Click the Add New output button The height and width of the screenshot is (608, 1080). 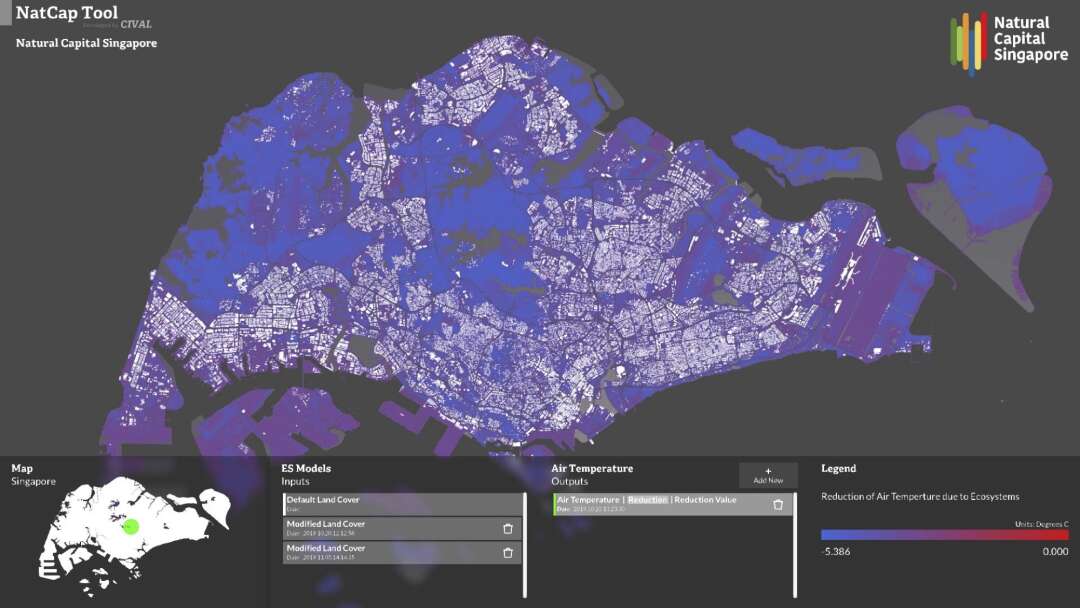click(x=768, y=476)
